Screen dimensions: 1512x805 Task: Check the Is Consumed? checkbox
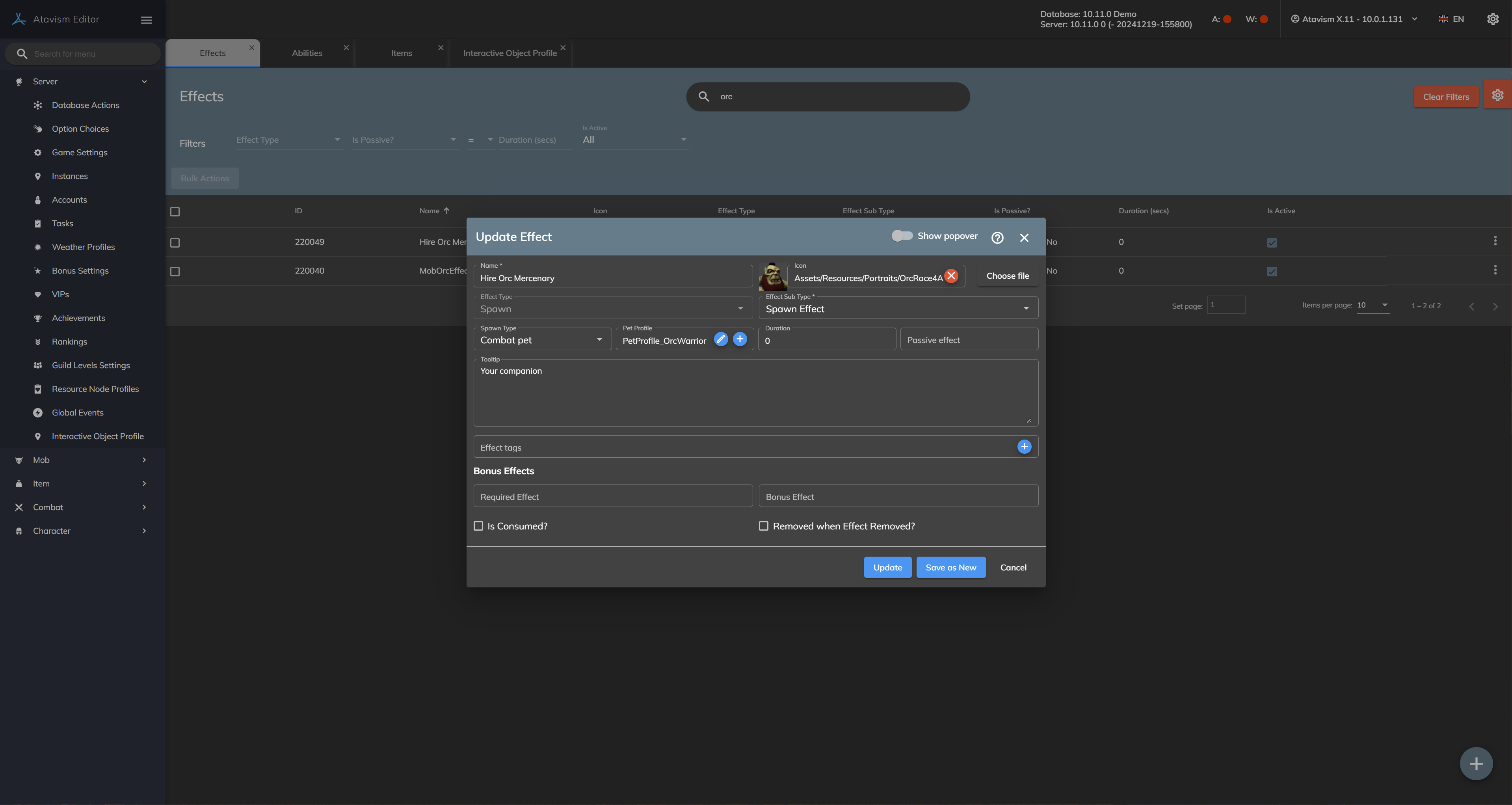(x=478, y=526)
